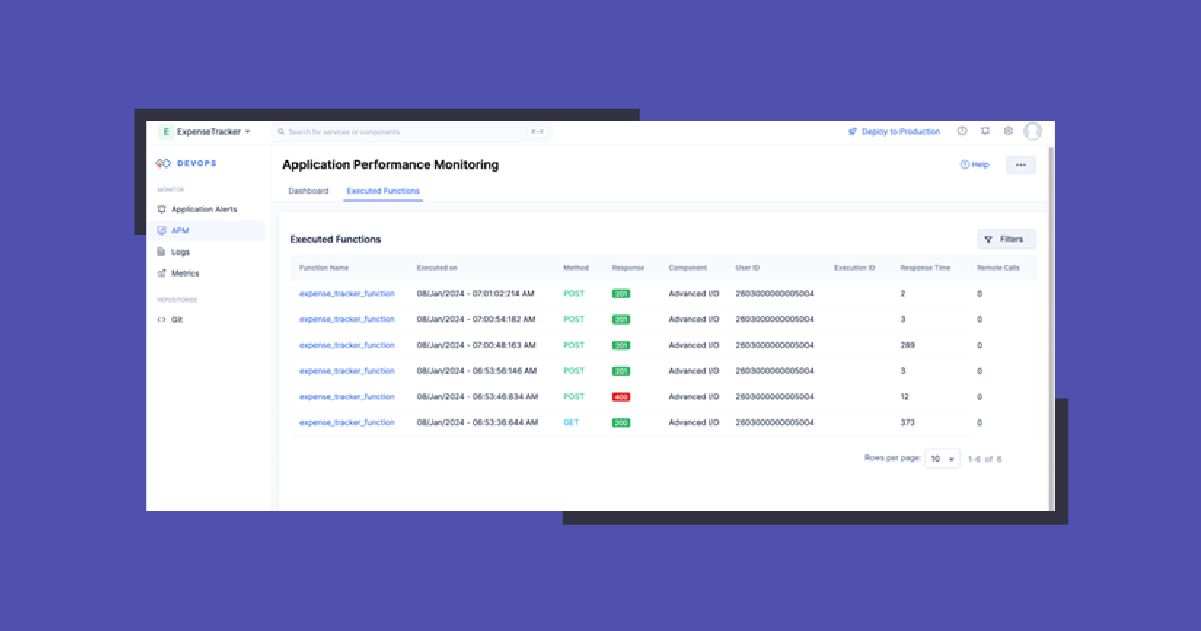Screen dimensions: 1201x631
Task: Open expense_tracker_function executed at 07:00:54:182 AM
Action: coord(347,320)
